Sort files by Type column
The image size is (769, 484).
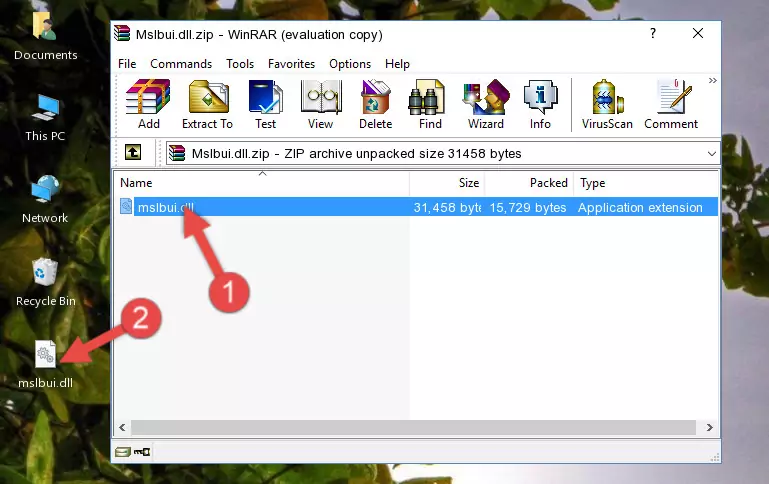pyautogui.click(x=646, y=183)
